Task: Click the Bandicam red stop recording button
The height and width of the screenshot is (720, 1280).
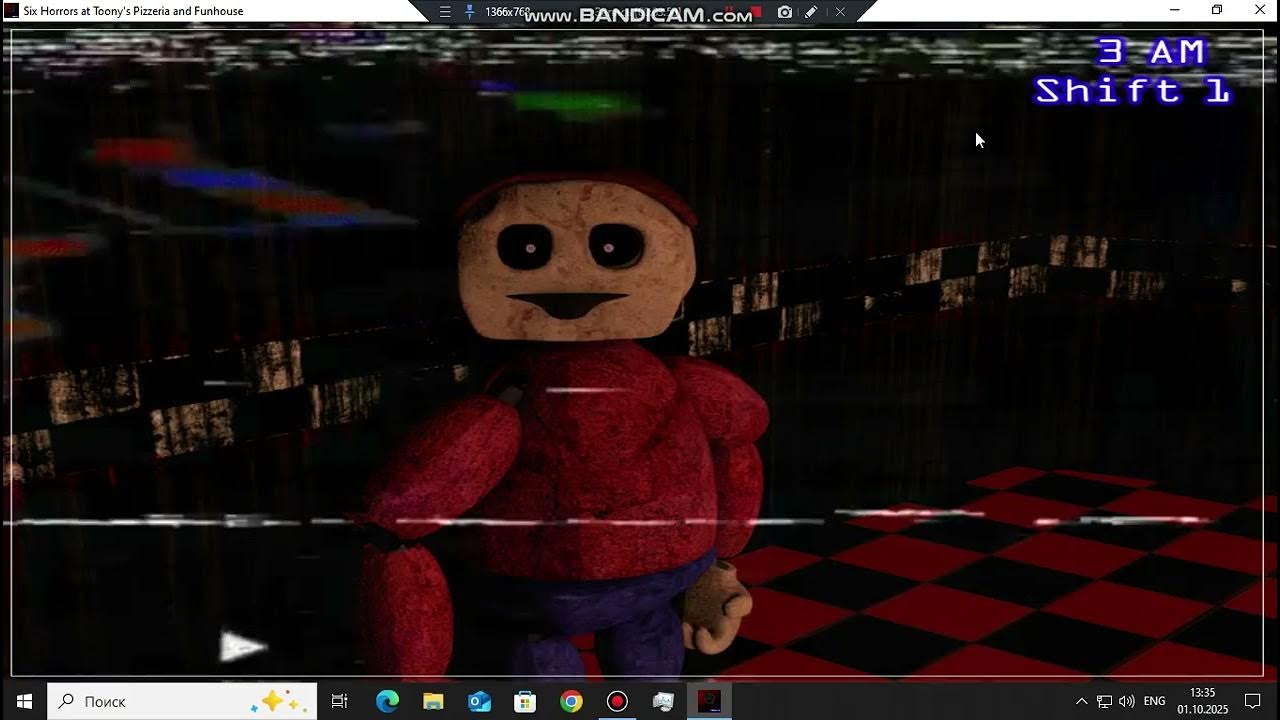Action: [x=757, y=12]
